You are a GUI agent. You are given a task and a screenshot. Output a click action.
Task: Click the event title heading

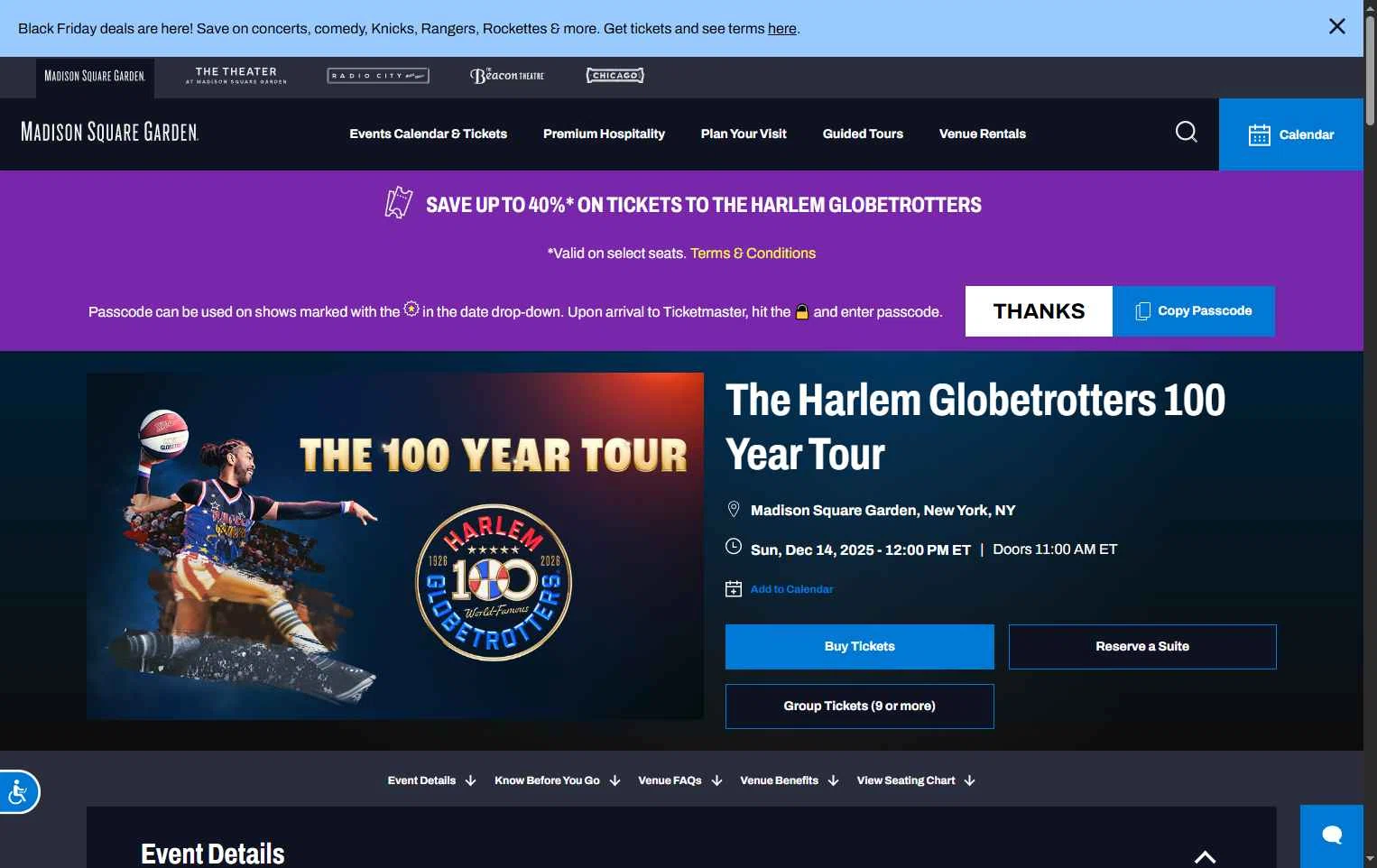975,427
